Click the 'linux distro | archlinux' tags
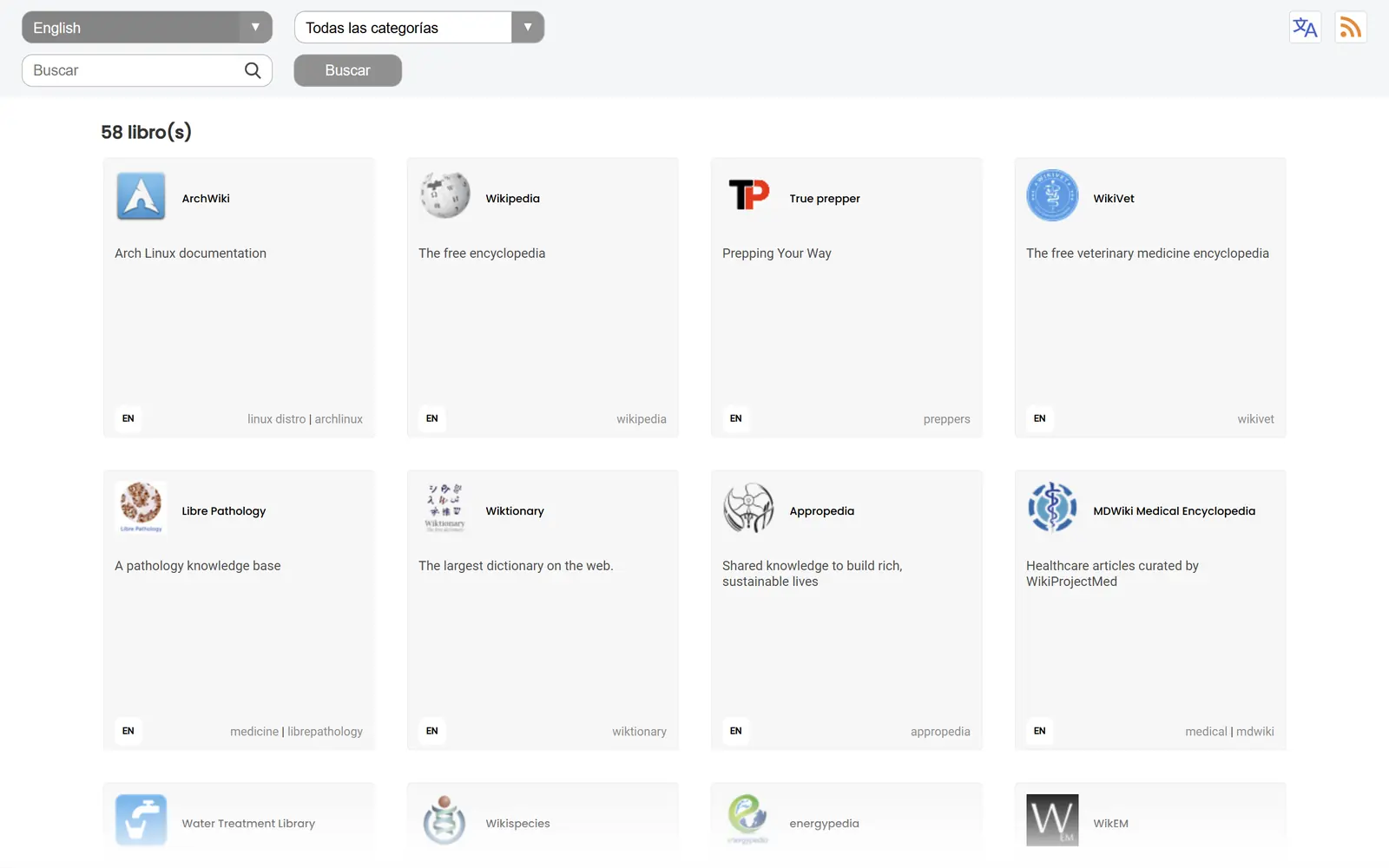The image size is (1389, 868). 305,419
